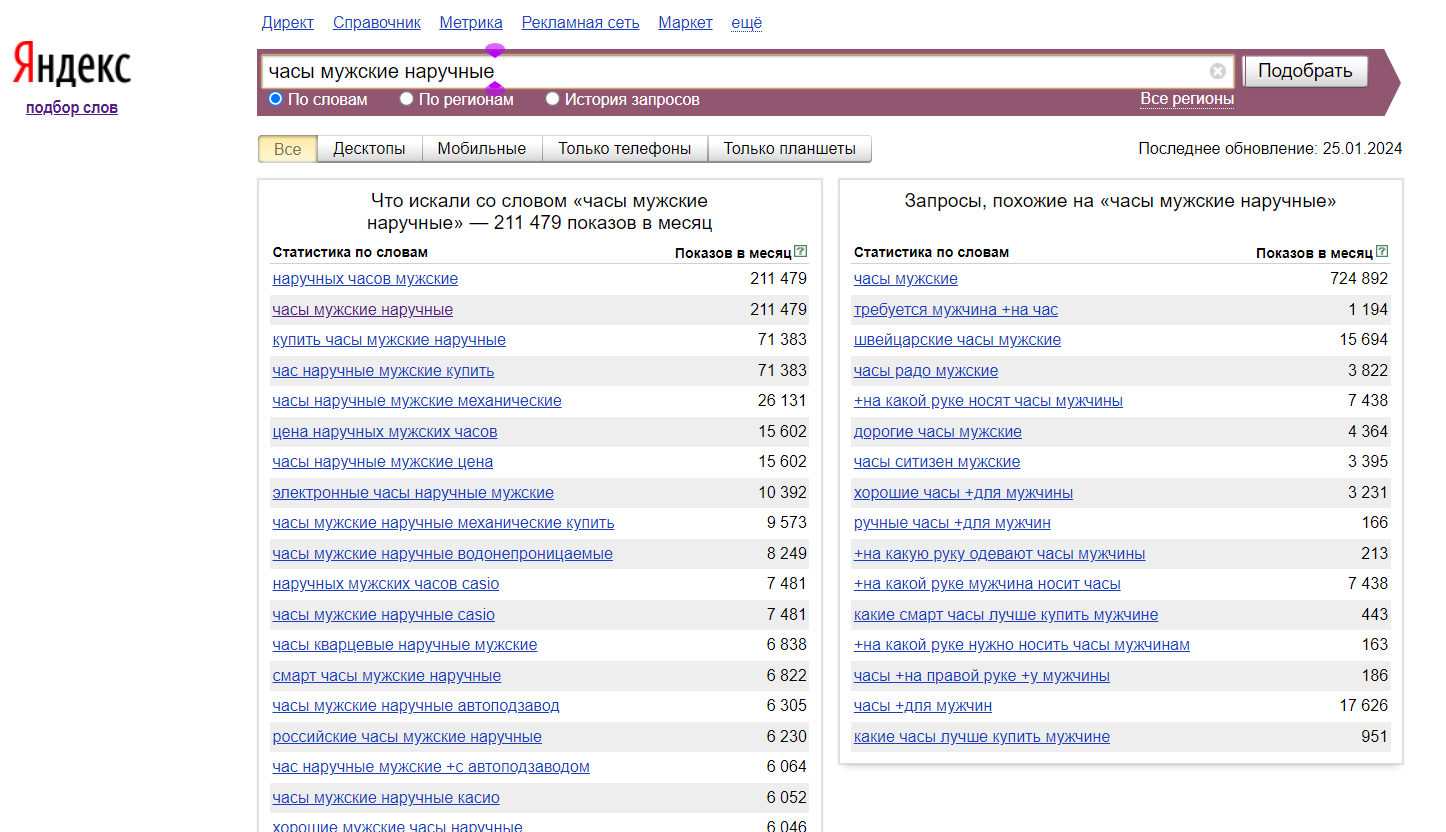Click help icon in left table header
The width and height of the screenshot is (1446, 832).
pos(800,252)
